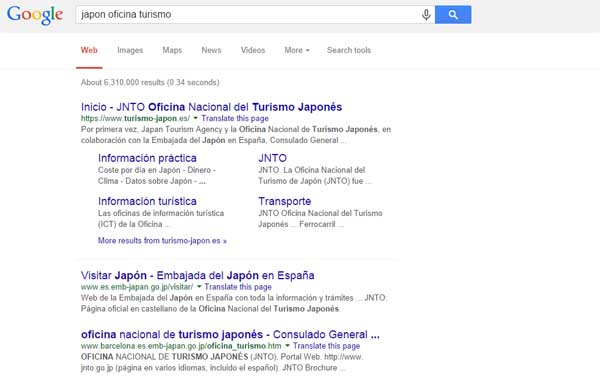Open the 'Información práctica' sitelink
Image resolution: width=600 pixels, height=379 pixels.
click(x=147, y=158)
